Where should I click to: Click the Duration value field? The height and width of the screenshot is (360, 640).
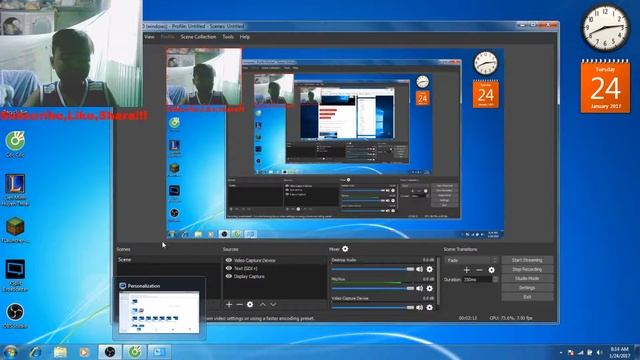[x=478, y=280]
